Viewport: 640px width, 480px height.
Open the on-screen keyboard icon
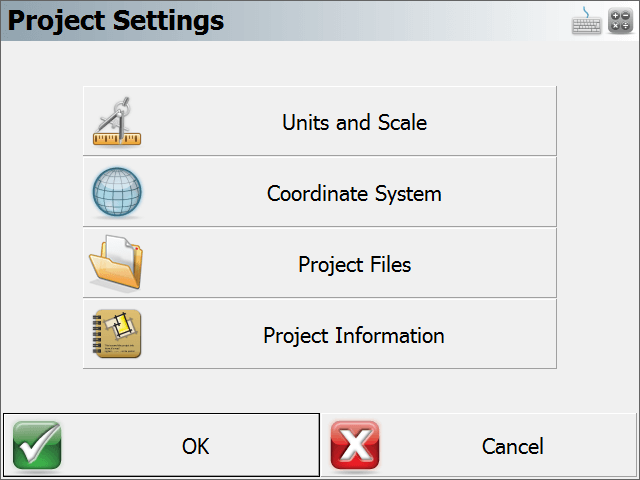(586, 21)
